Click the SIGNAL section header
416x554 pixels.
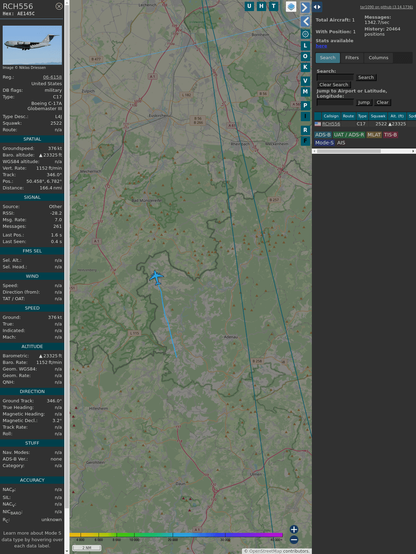(32, 197)
